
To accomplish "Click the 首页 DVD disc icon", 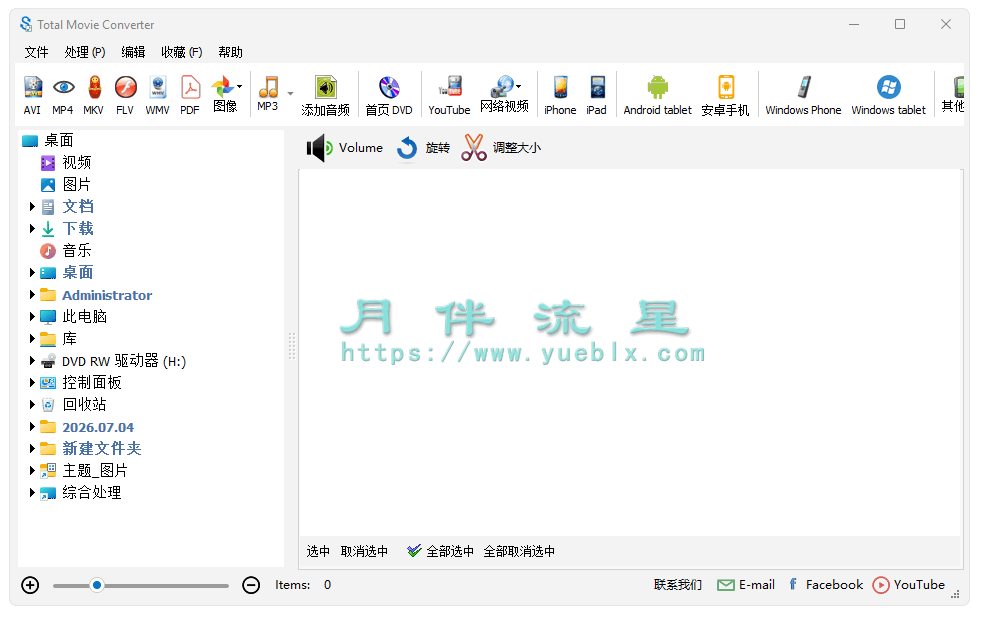I will [389, 96].
